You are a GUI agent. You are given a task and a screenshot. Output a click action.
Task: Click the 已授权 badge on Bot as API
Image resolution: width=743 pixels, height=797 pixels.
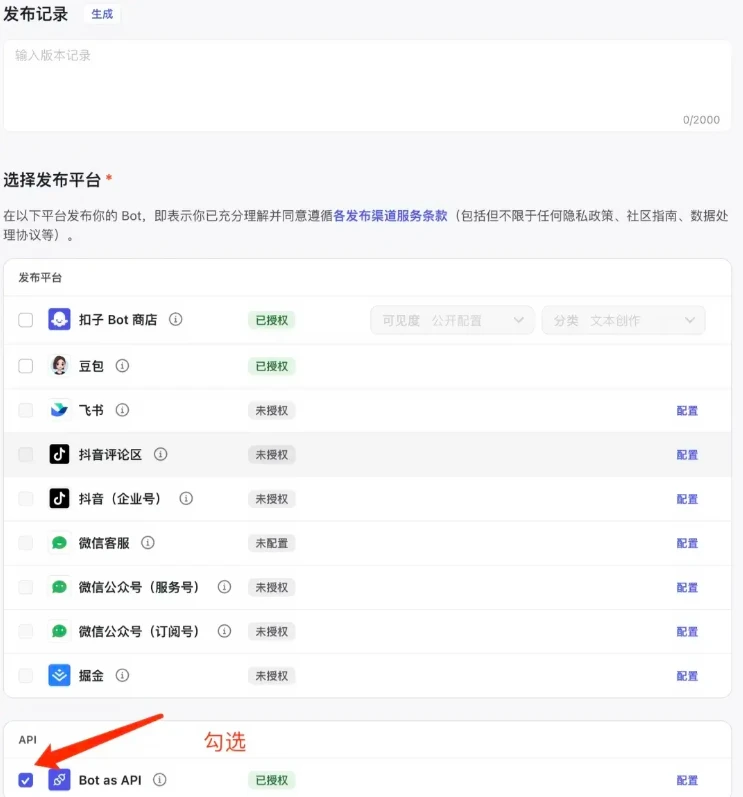click(271, 780)
